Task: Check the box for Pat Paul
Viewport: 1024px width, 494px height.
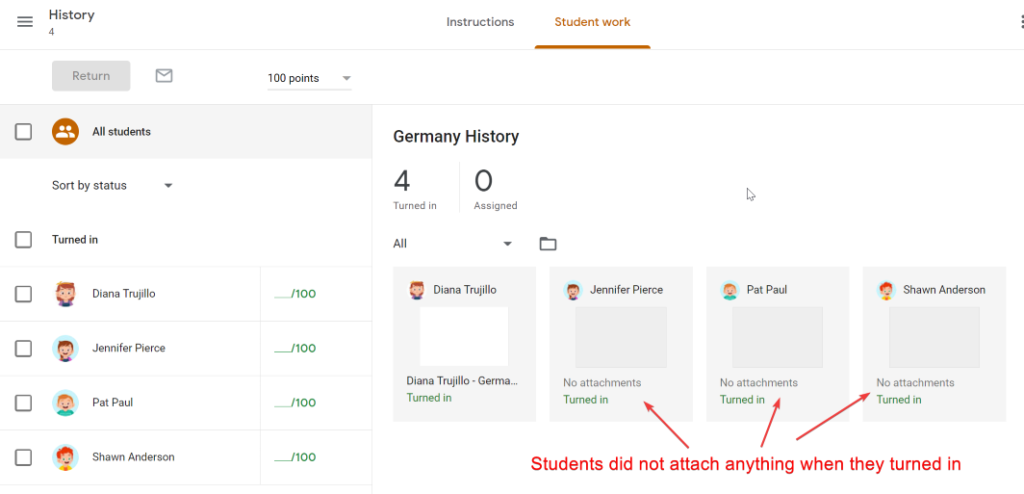Action: 24,403
